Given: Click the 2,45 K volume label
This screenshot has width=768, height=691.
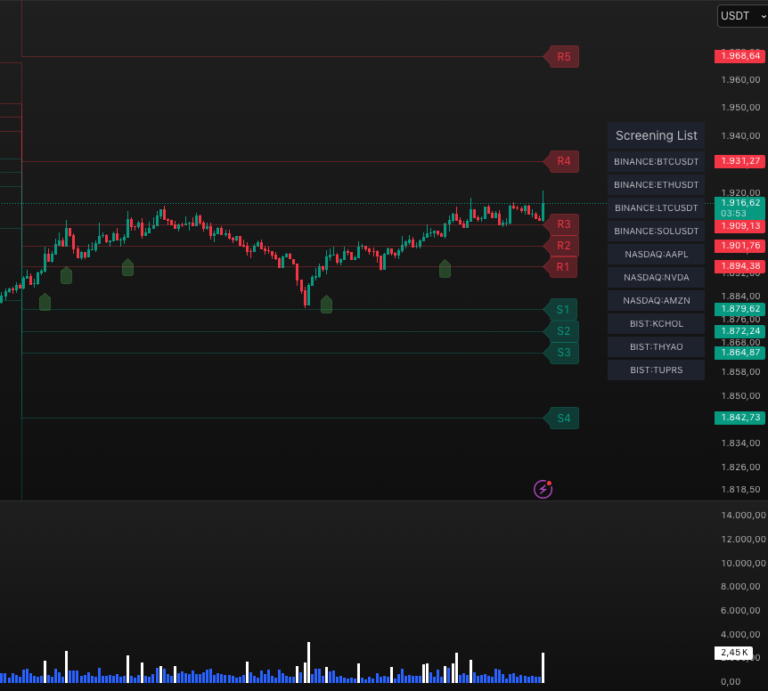Looking at the screenshot, I should pyautogui.click(x=735, y=653).
